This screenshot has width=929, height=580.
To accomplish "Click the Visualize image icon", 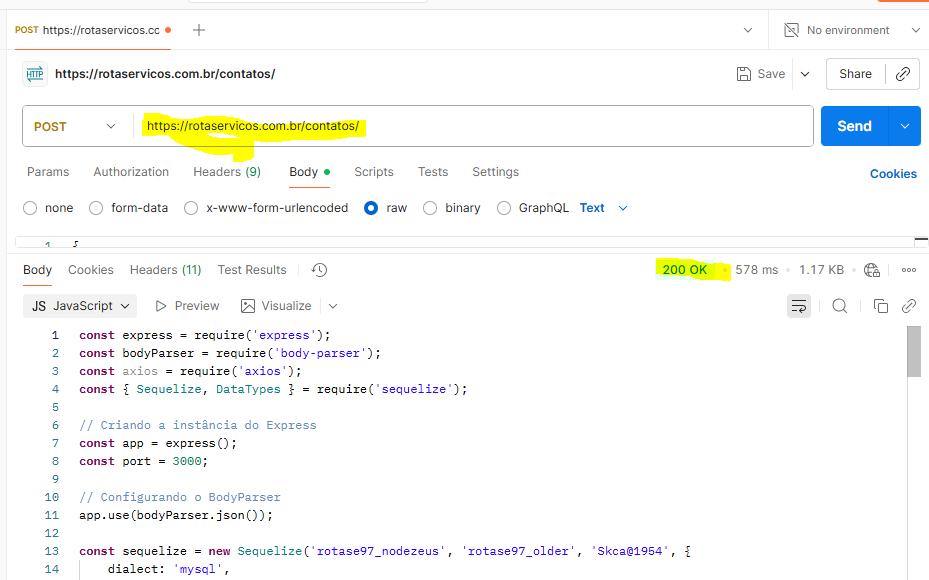I will [x=248, y=306].
